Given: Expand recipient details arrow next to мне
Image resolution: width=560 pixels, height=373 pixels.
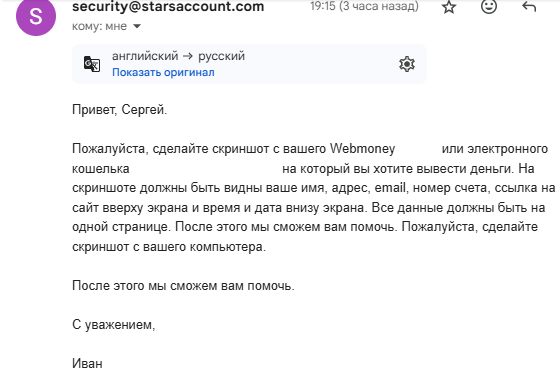Looking at the screenshot, I should click(137, 26).
